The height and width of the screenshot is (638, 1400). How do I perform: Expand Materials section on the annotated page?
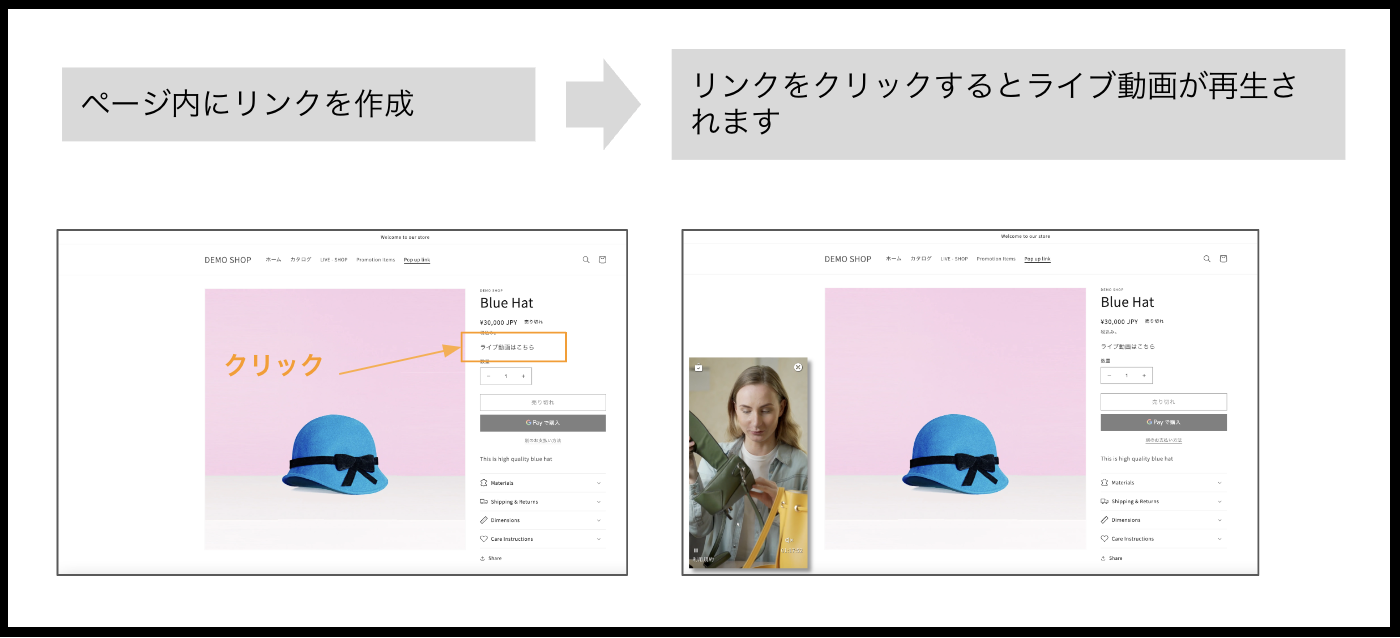[542, 483]
